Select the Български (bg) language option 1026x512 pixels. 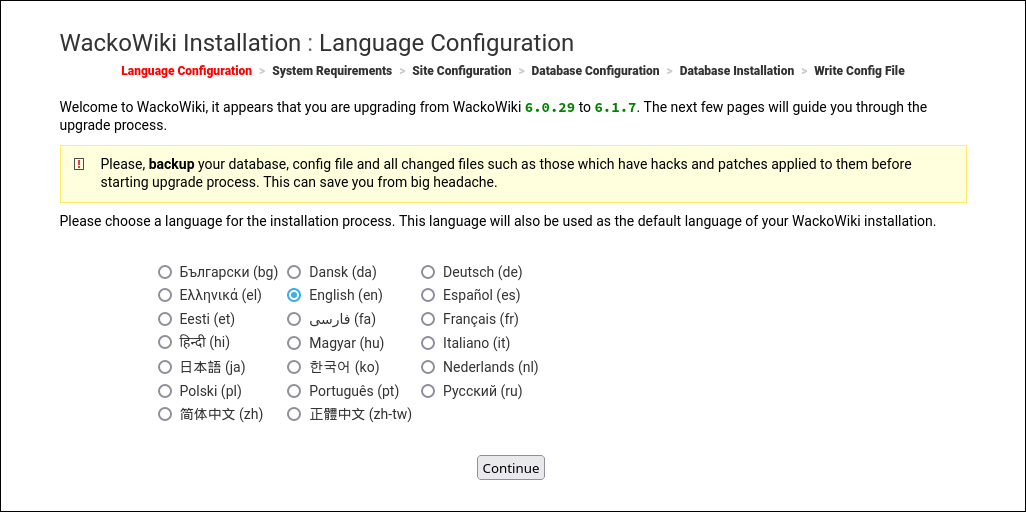(x=165, y=272)
